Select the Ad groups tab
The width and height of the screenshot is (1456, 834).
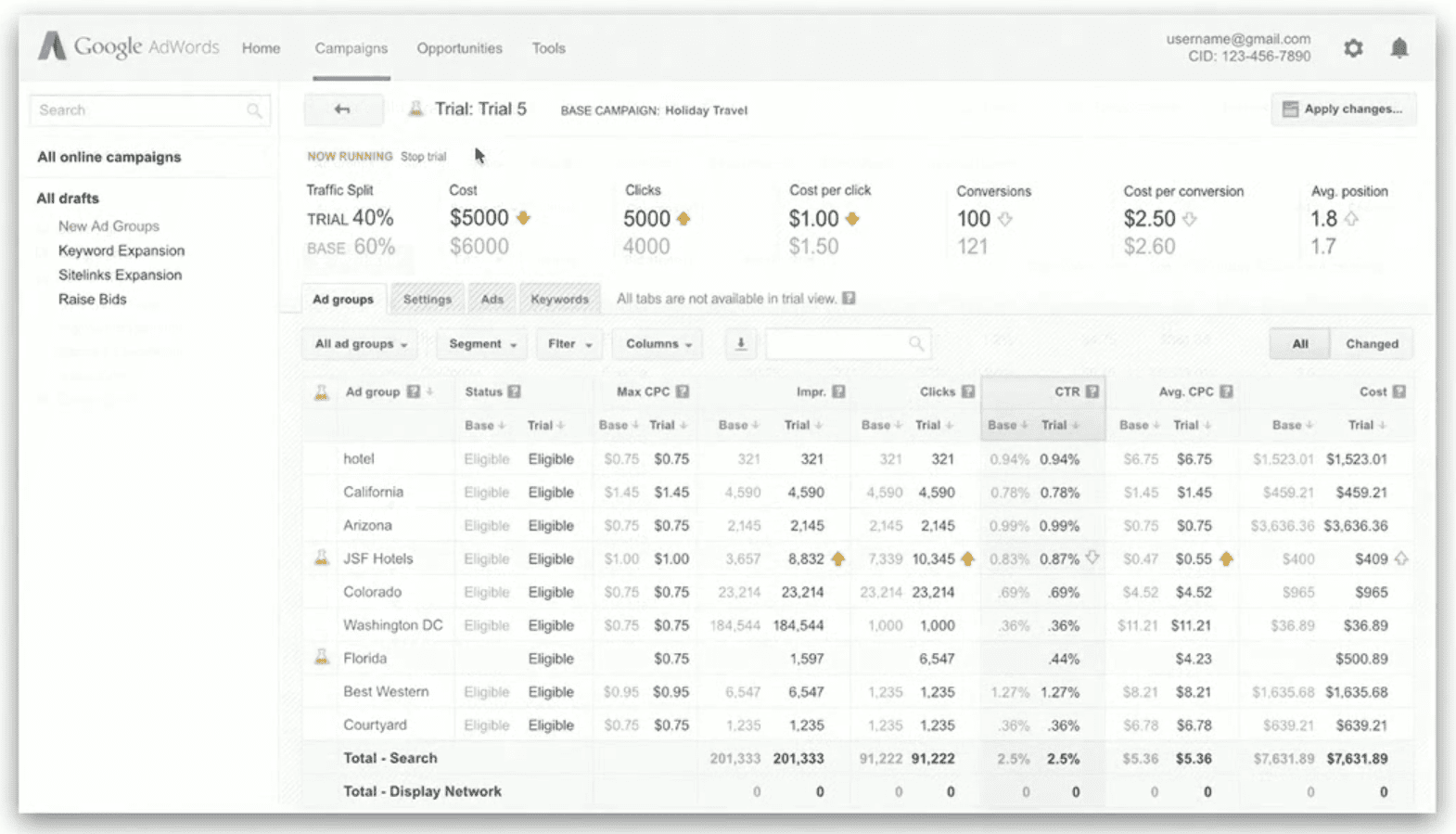[343, 299]
